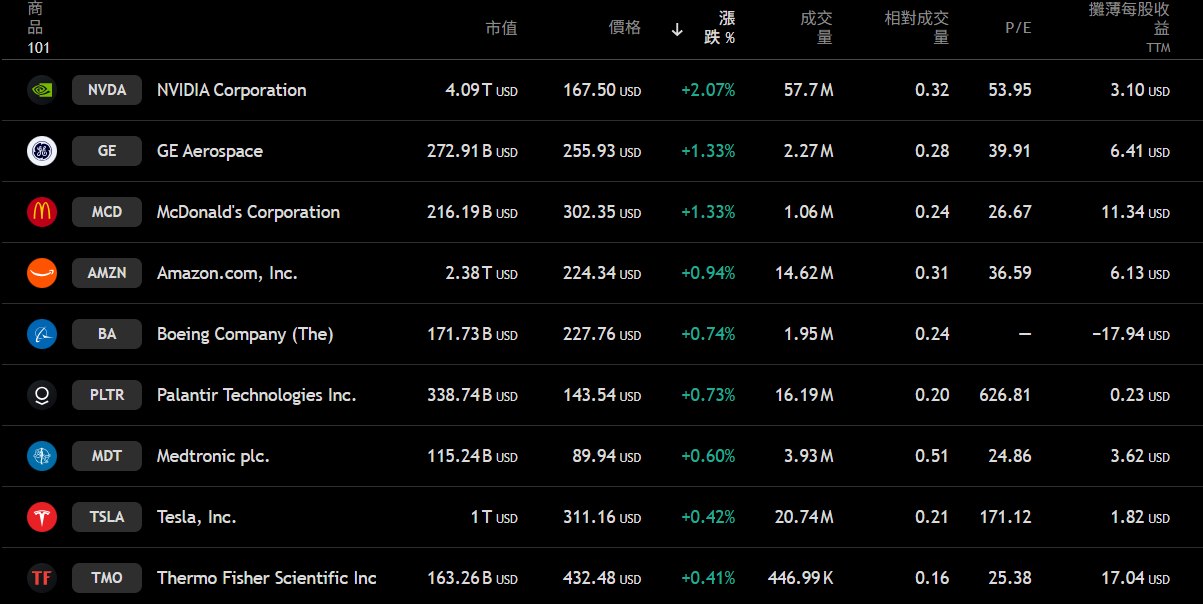Sort by 相對成交量 column header
This screenshot has width=1203, height=604.
pyautogui.click(x=917, y=28)
